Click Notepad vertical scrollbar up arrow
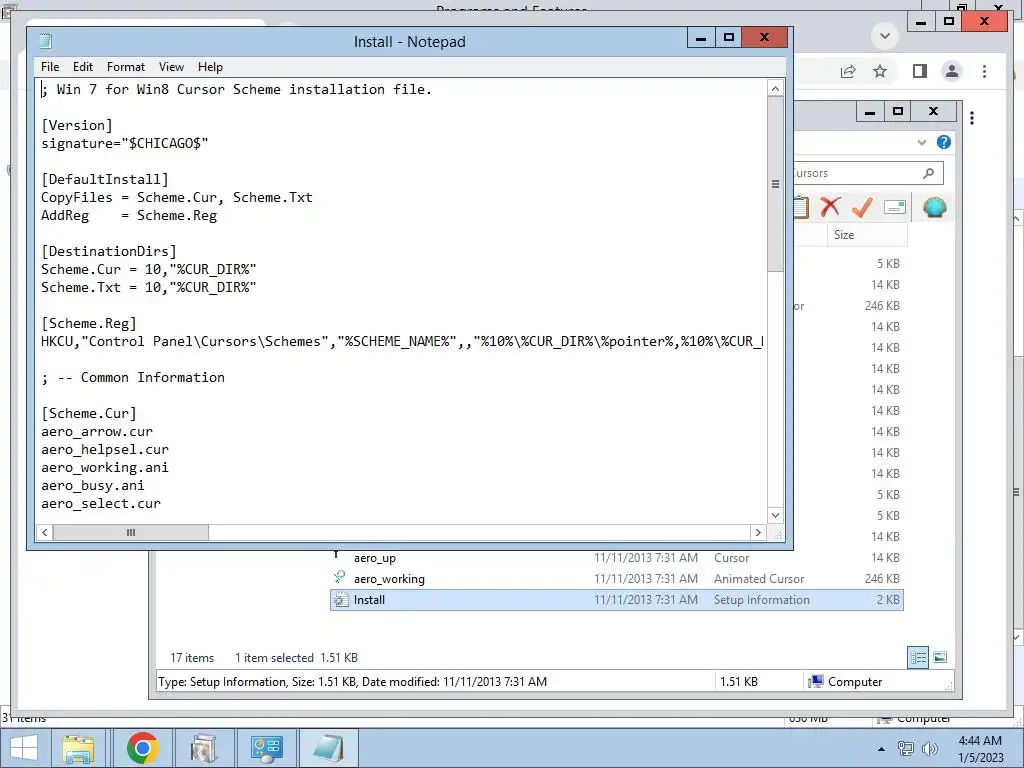The image size is (1024, 768). 775,89
